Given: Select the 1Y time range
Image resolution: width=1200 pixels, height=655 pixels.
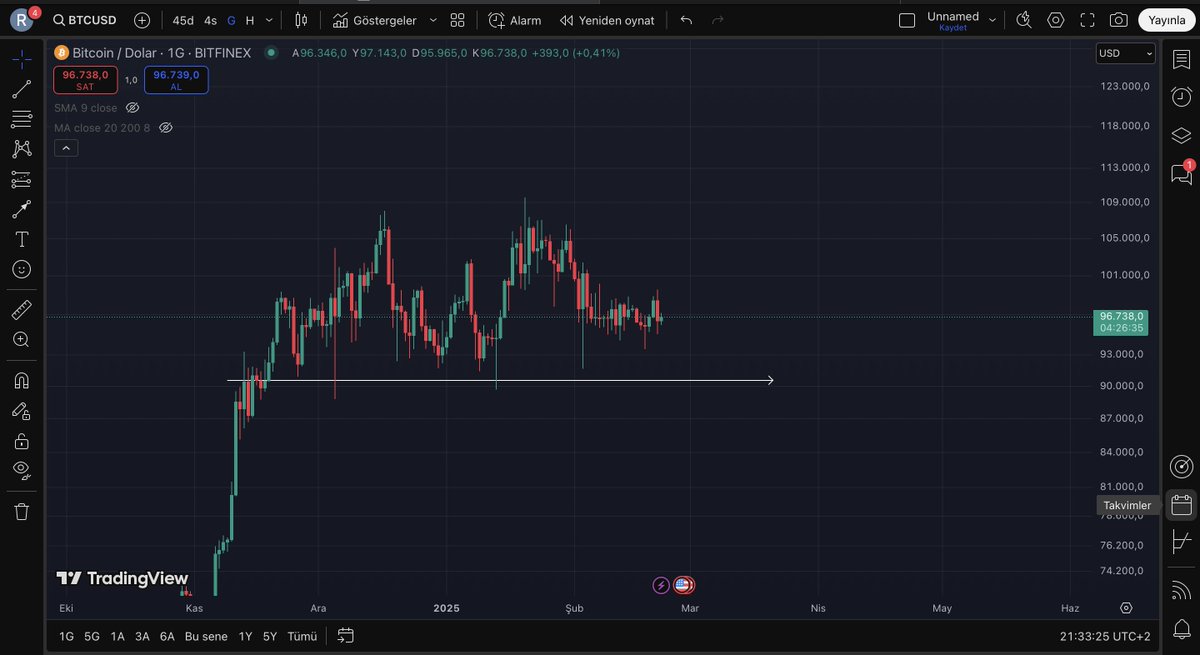Looking at the screenshot, I should pyautogui.click(x=245, y=636).
